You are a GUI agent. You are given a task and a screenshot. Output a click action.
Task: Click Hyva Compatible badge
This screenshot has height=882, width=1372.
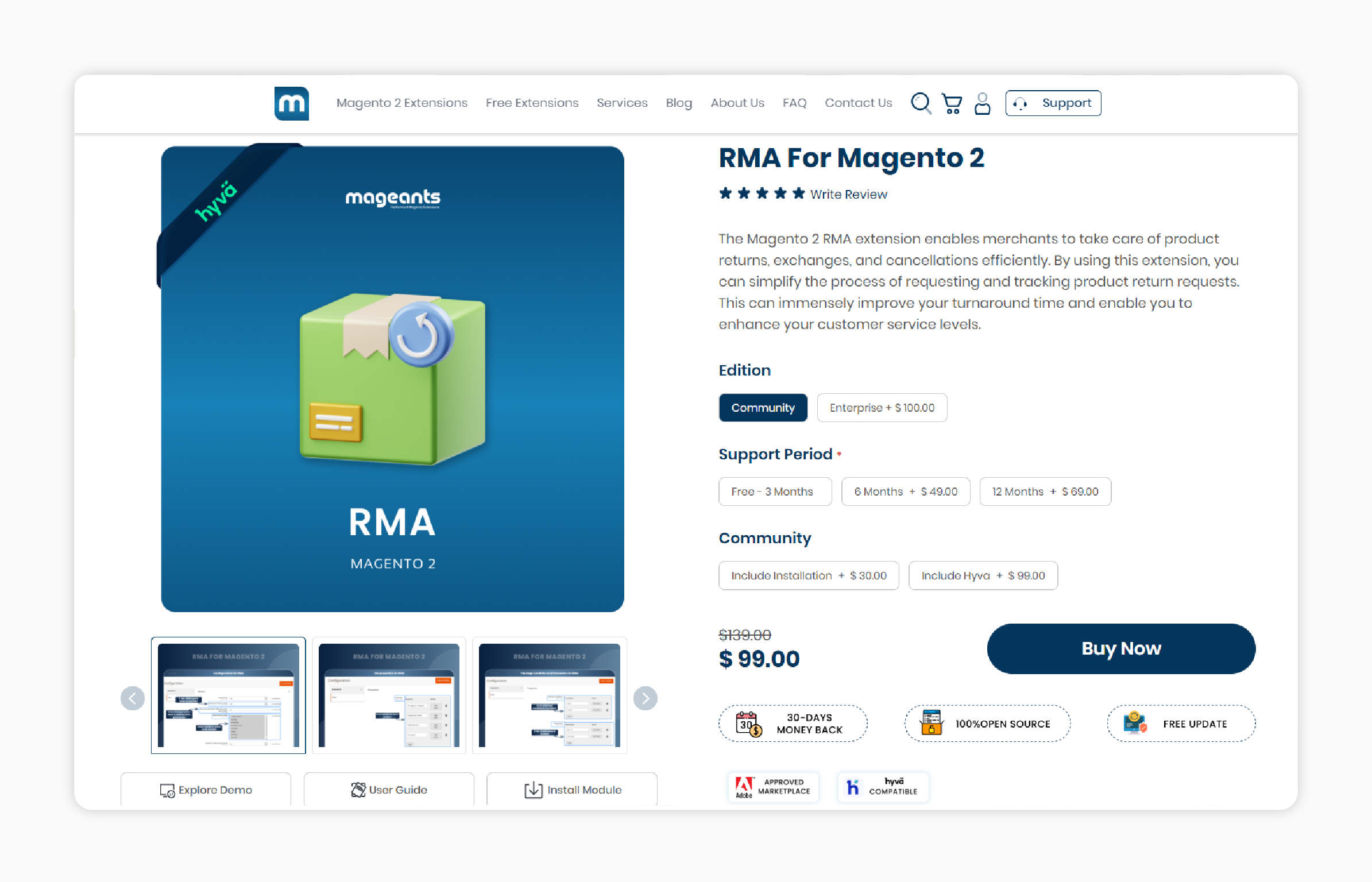click(x=883, y=787)
